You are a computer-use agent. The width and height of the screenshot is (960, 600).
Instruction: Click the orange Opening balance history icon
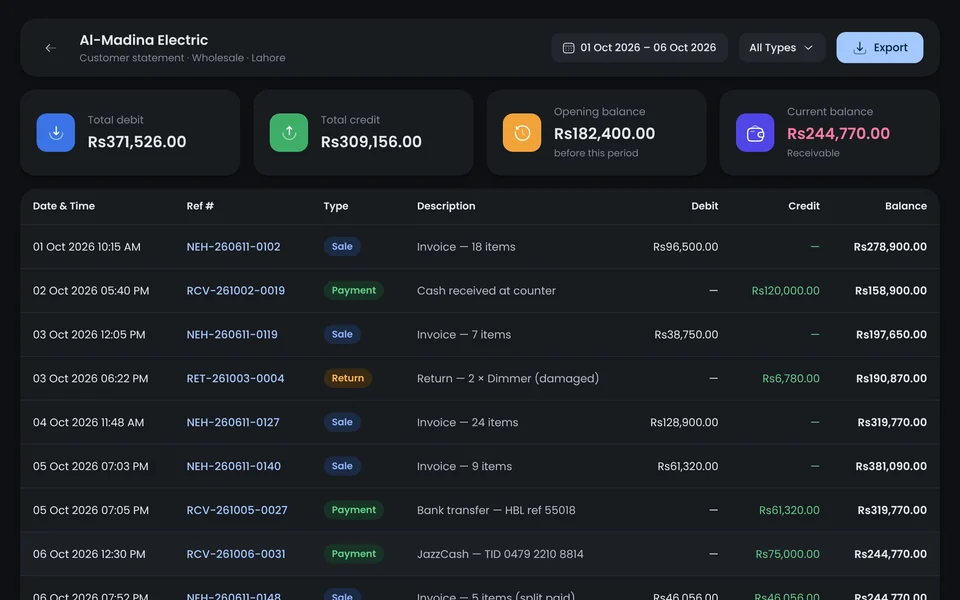pos(522,132)
